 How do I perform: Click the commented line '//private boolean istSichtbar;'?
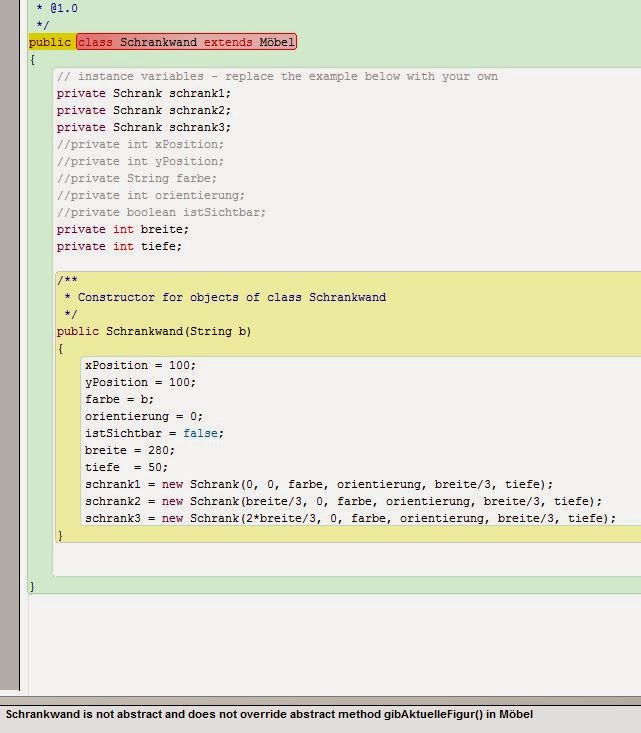coord(161,212)
